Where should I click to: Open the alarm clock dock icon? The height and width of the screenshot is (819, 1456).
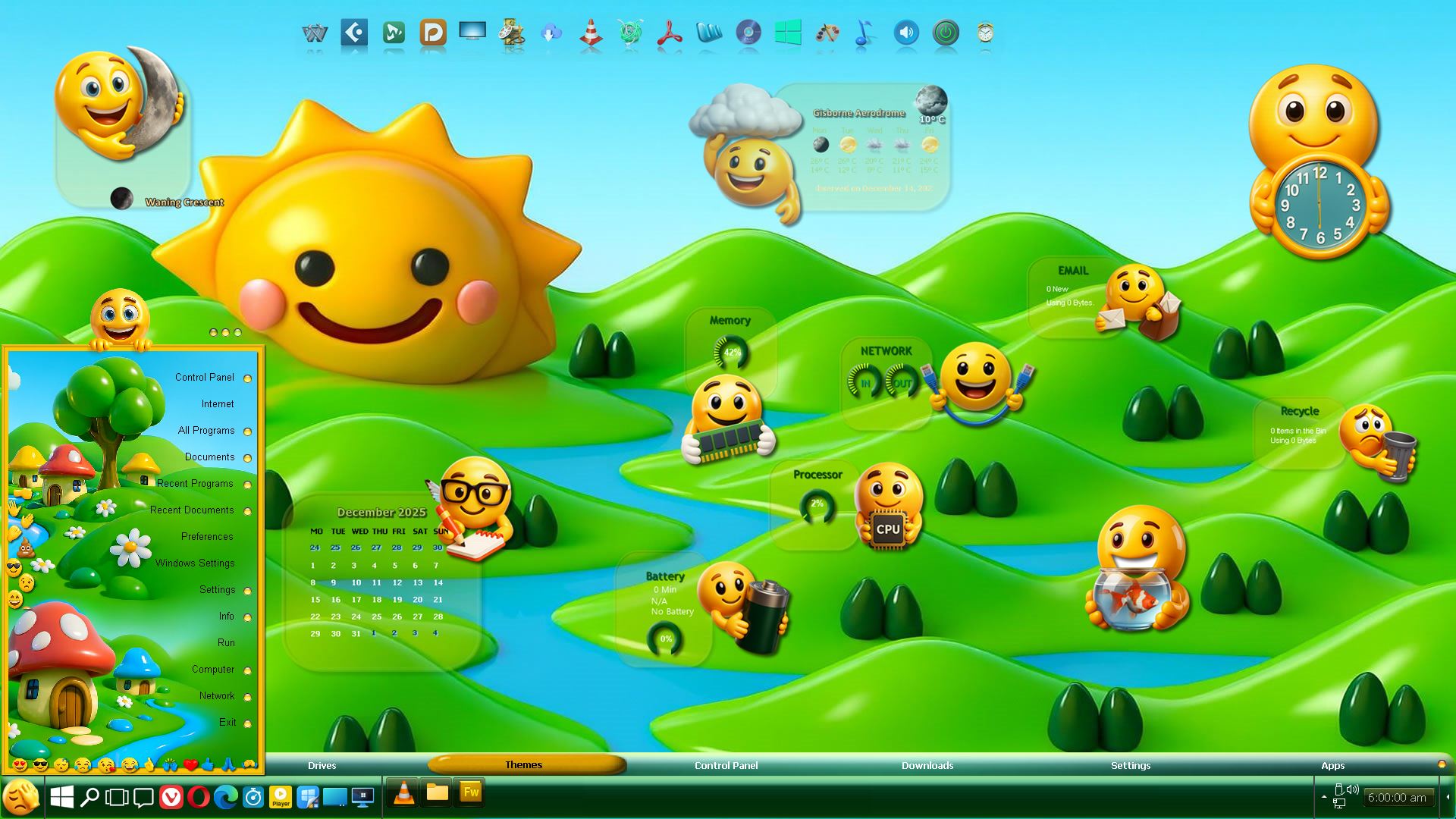tap(985, 33)
